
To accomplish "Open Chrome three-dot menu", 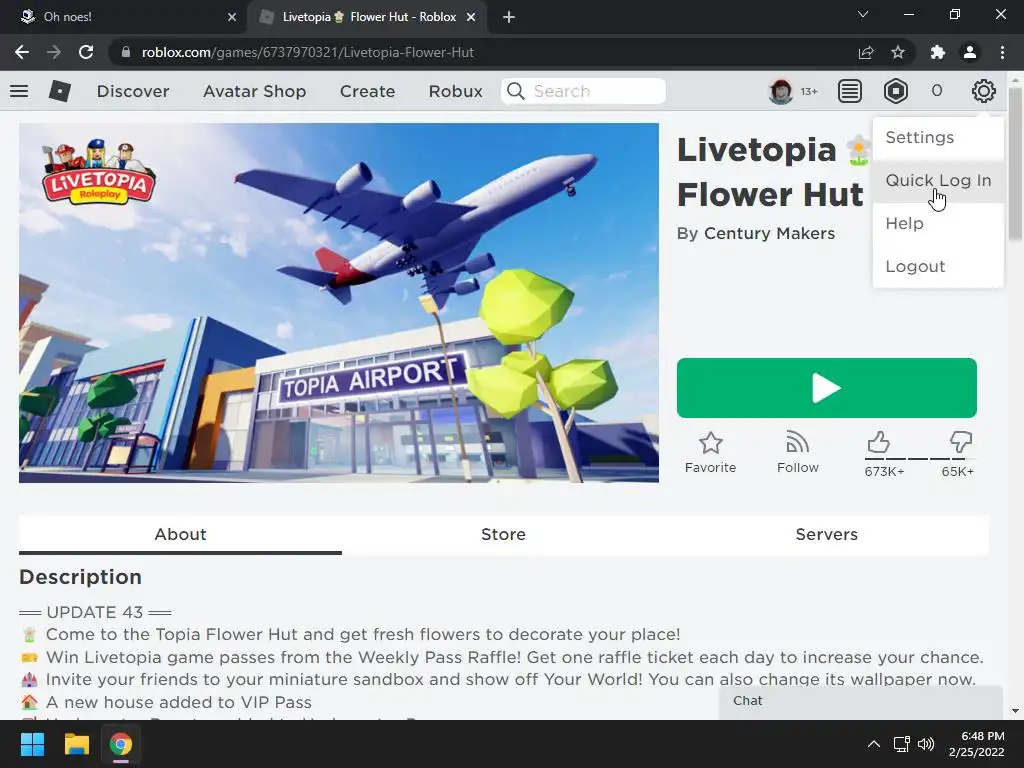I will (x=1002, y=52).
